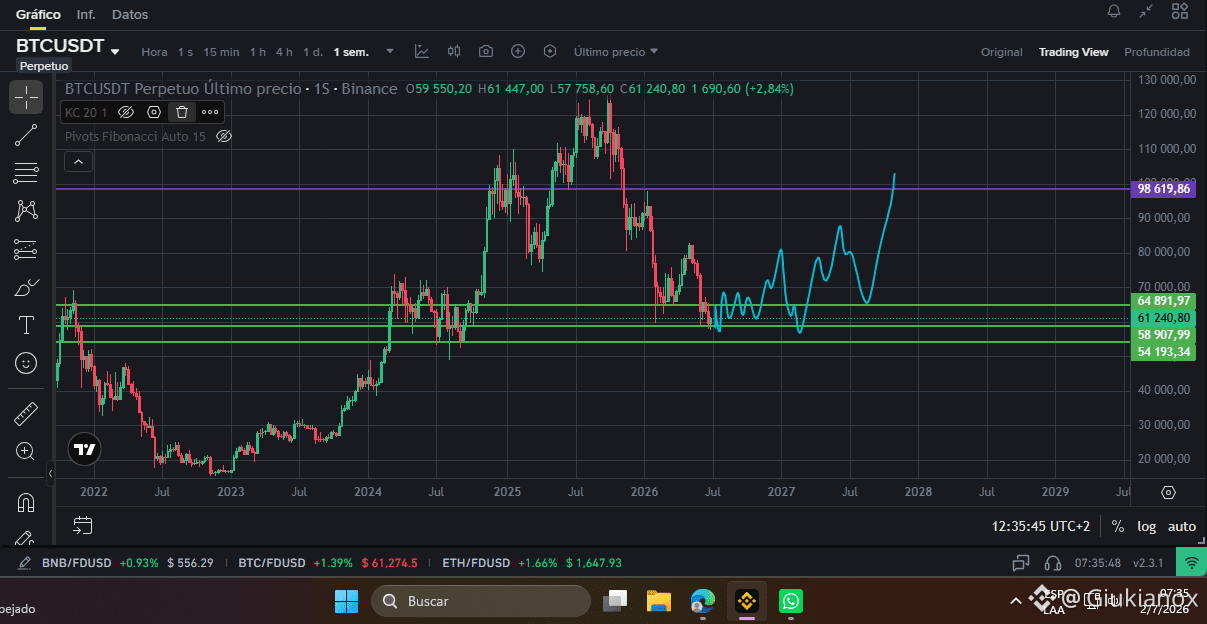The image size is (1207, 624).
Task: Delete the KC 20 1 indicator
Action: pos(182,112)
